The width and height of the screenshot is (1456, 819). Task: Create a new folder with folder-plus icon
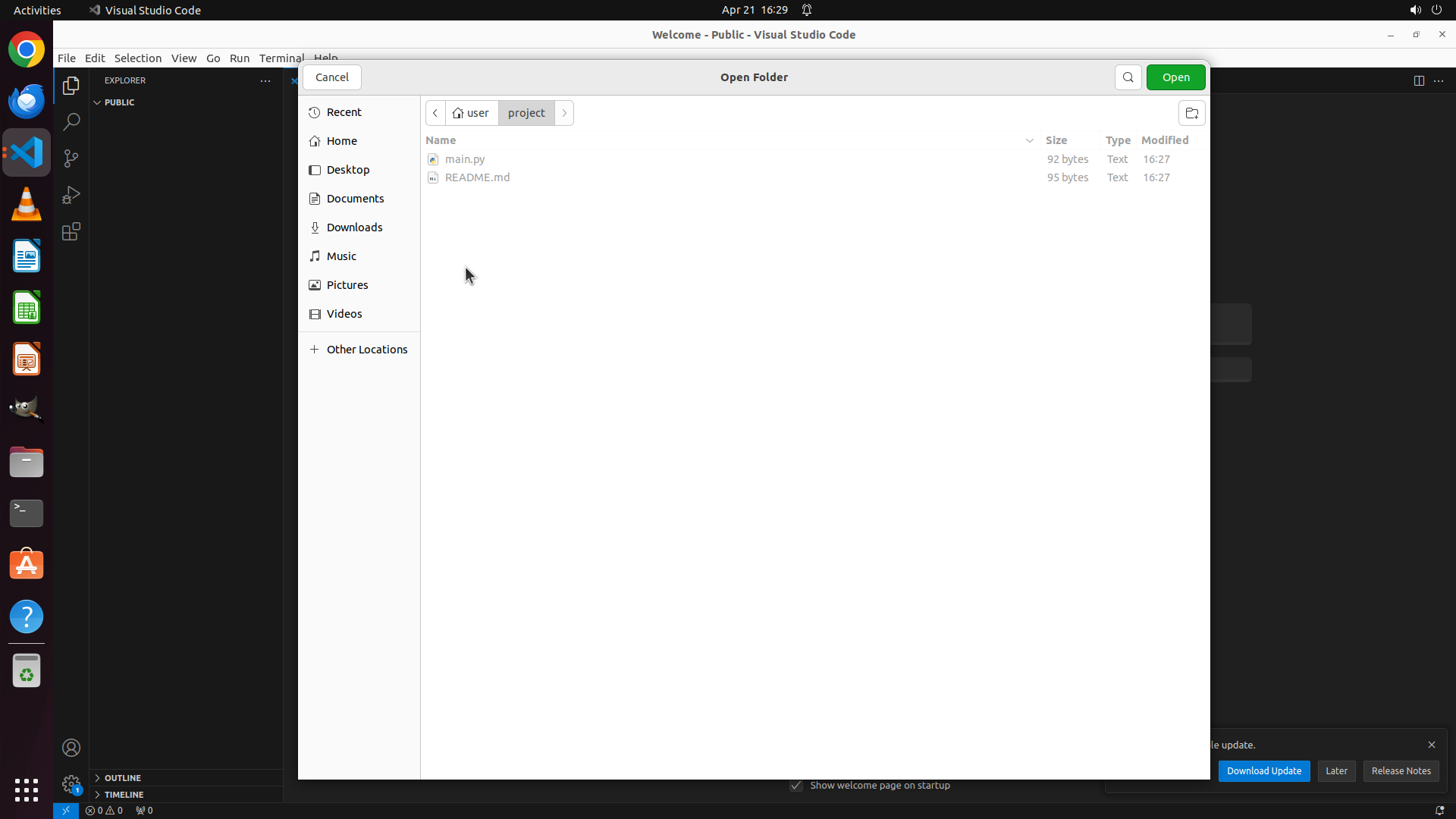[1191, 113]
